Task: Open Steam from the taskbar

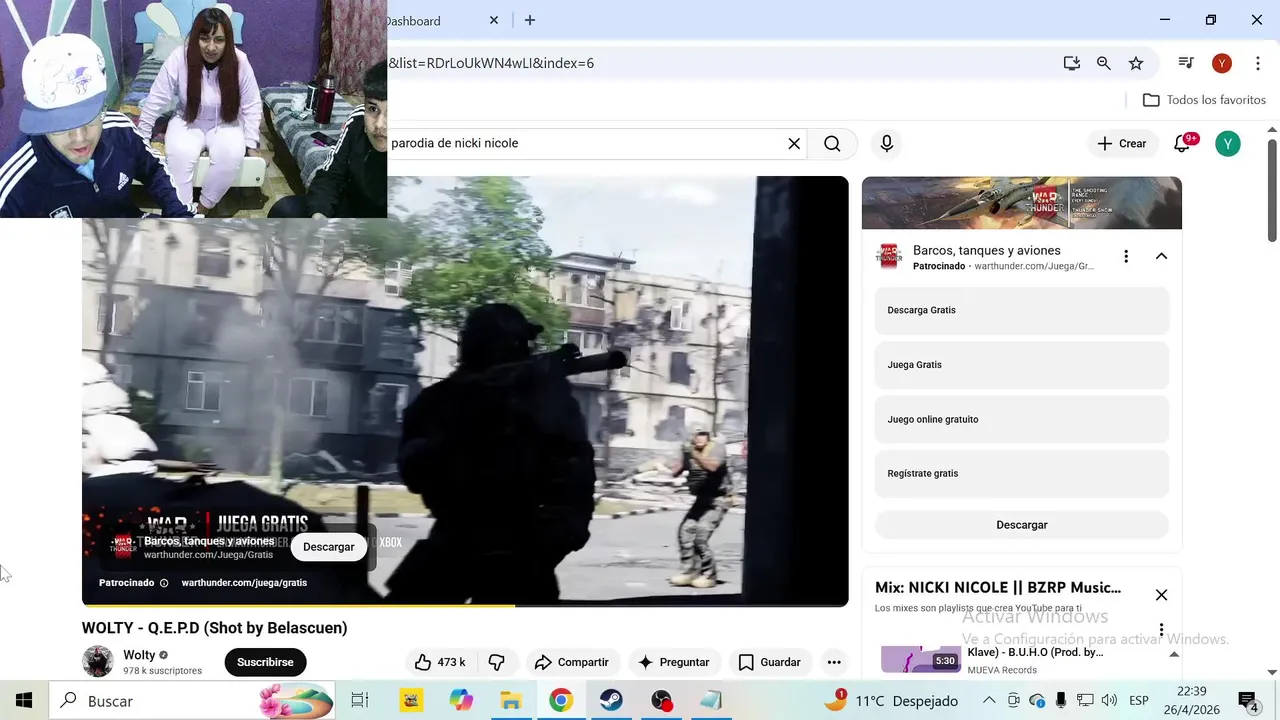Action: click(x=611, y=701)
